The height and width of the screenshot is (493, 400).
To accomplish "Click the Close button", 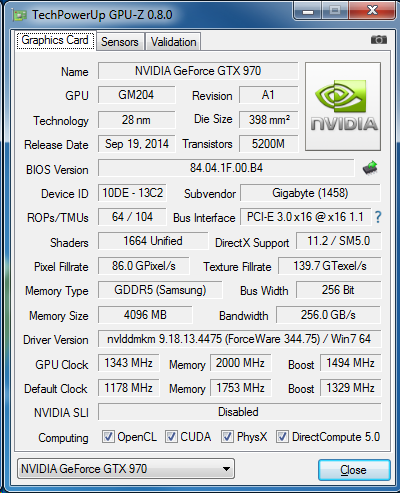I will click(354, 470).
